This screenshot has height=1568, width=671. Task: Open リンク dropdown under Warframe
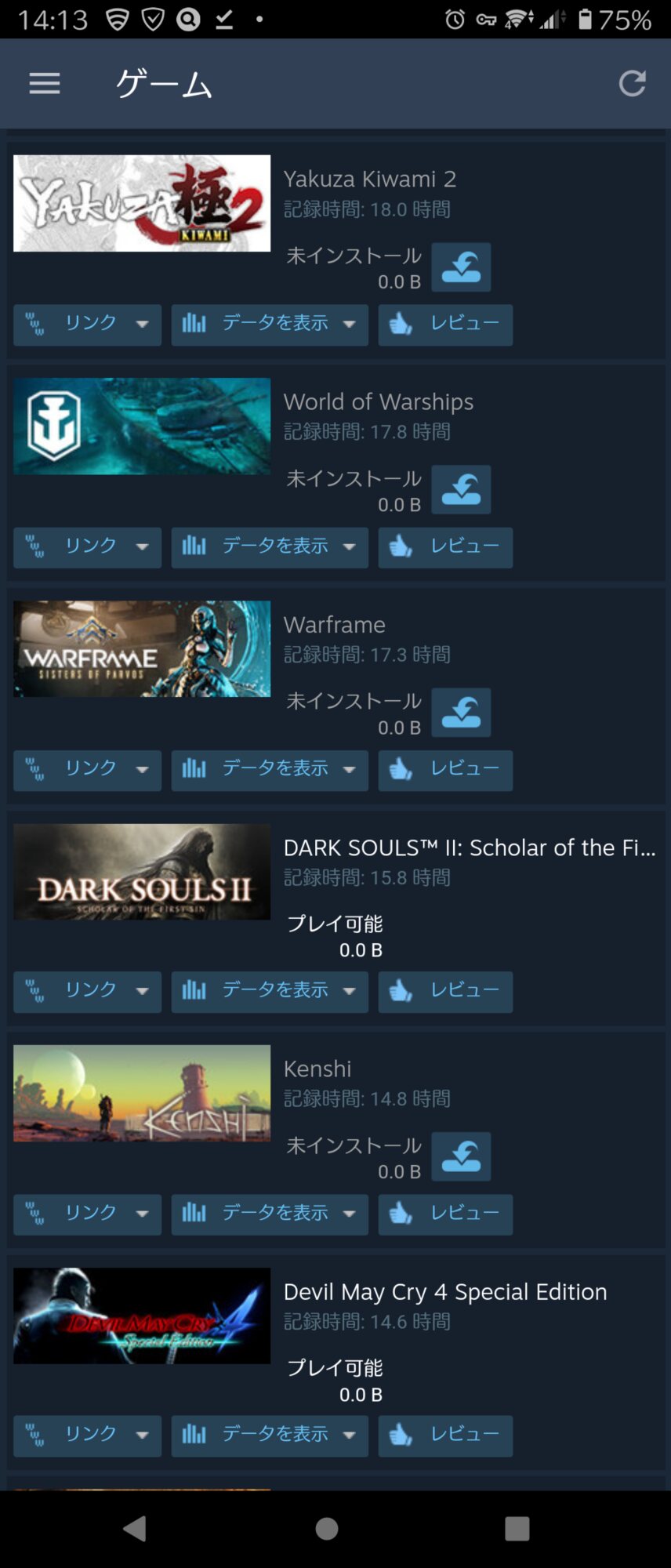point(87,770)
